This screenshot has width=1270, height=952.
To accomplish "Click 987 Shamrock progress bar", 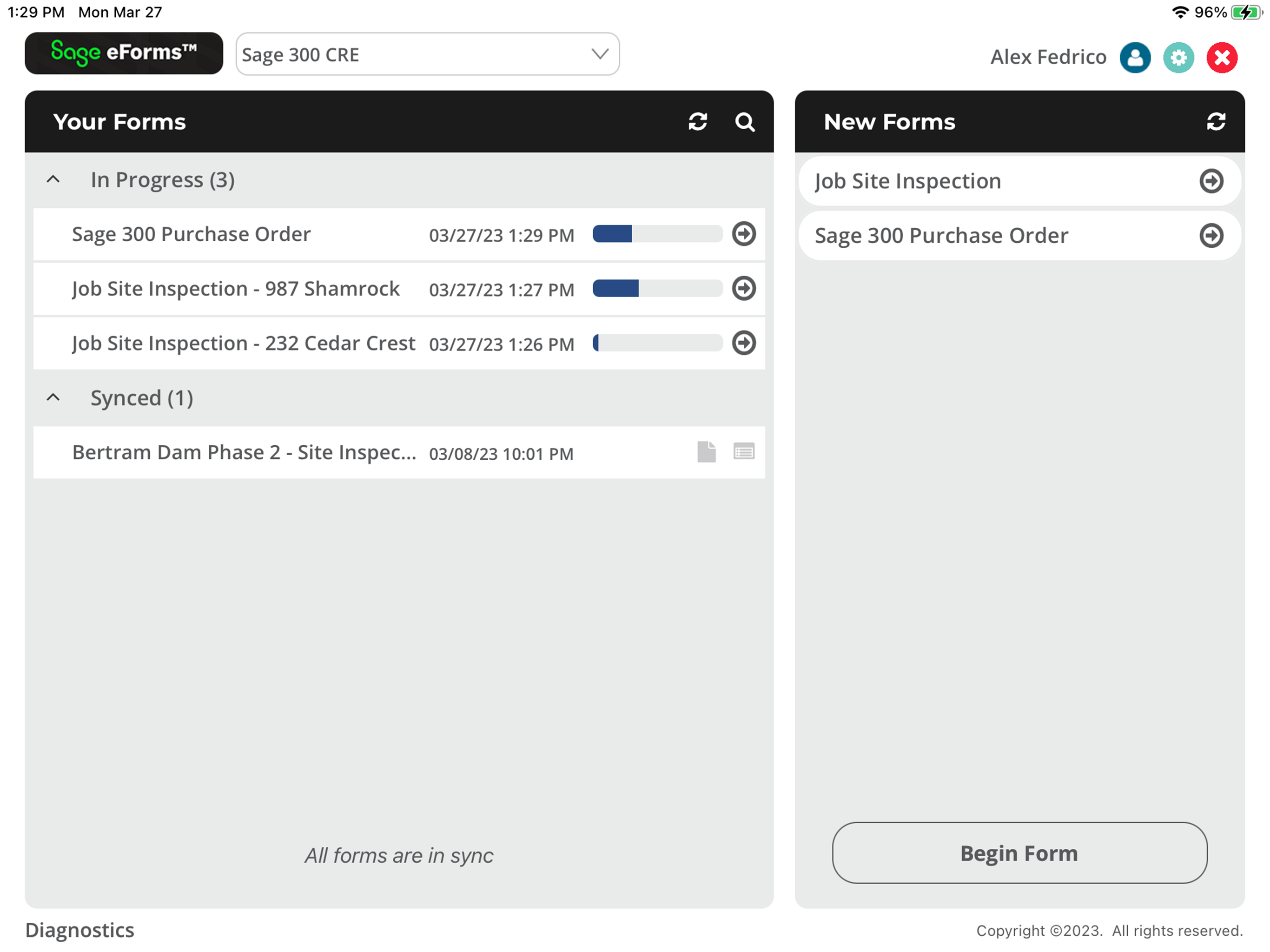I will tap(657, 288).
